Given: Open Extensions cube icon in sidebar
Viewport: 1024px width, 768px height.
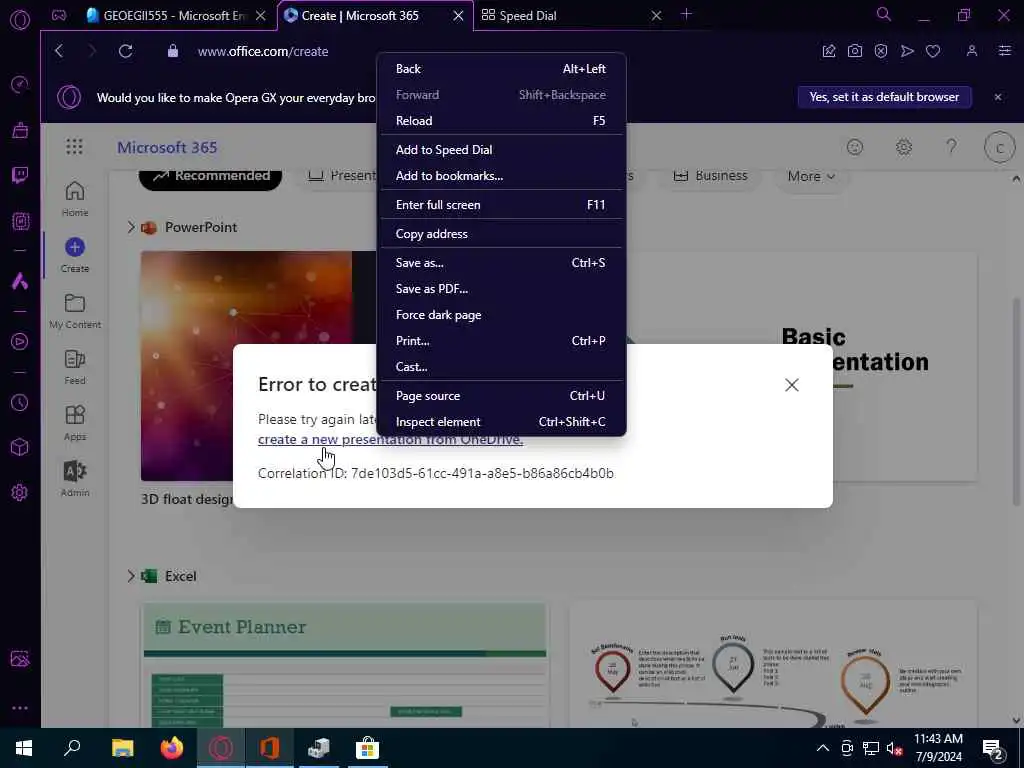Looking at the screenshot, I should (x=20, y=447).
